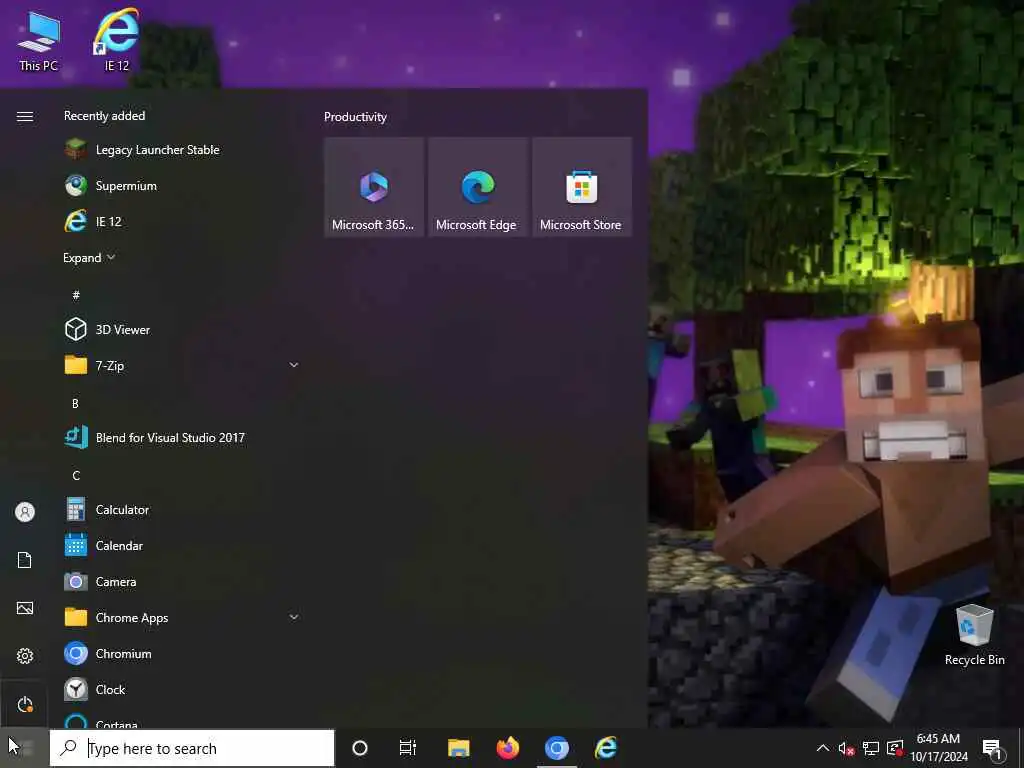The image size is (1024, 768).
Task: Open the network tray icon
Action: [x=871, y=748]
